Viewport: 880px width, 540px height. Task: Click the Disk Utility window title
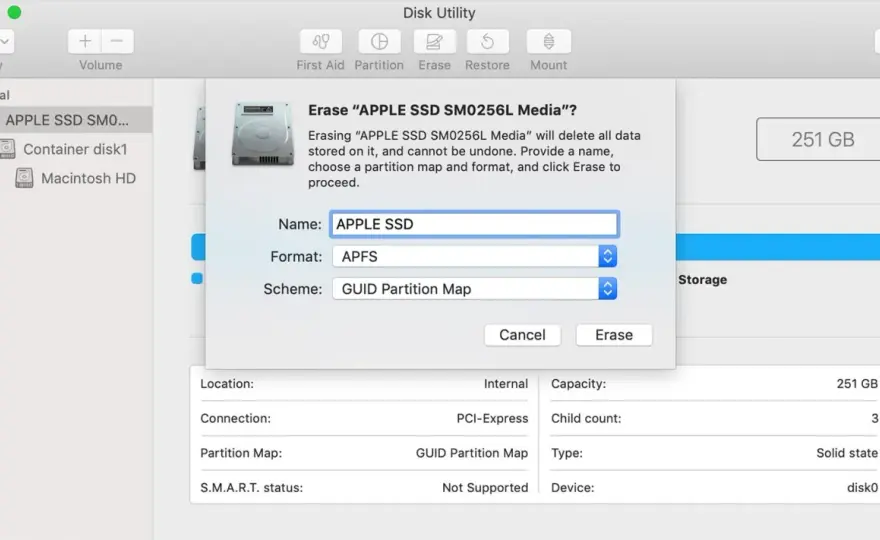pos(439,13)
